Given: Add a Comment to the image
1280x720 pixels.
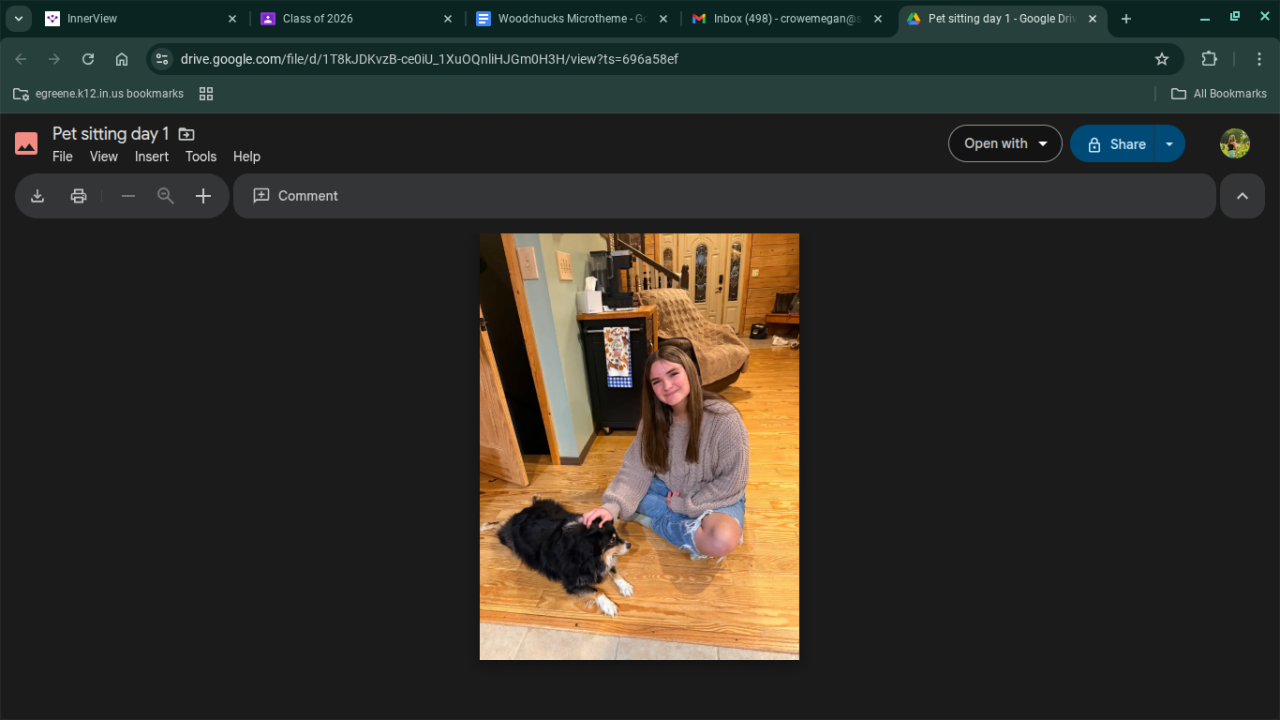Looking at the screenshot, I should click(296, 196).
